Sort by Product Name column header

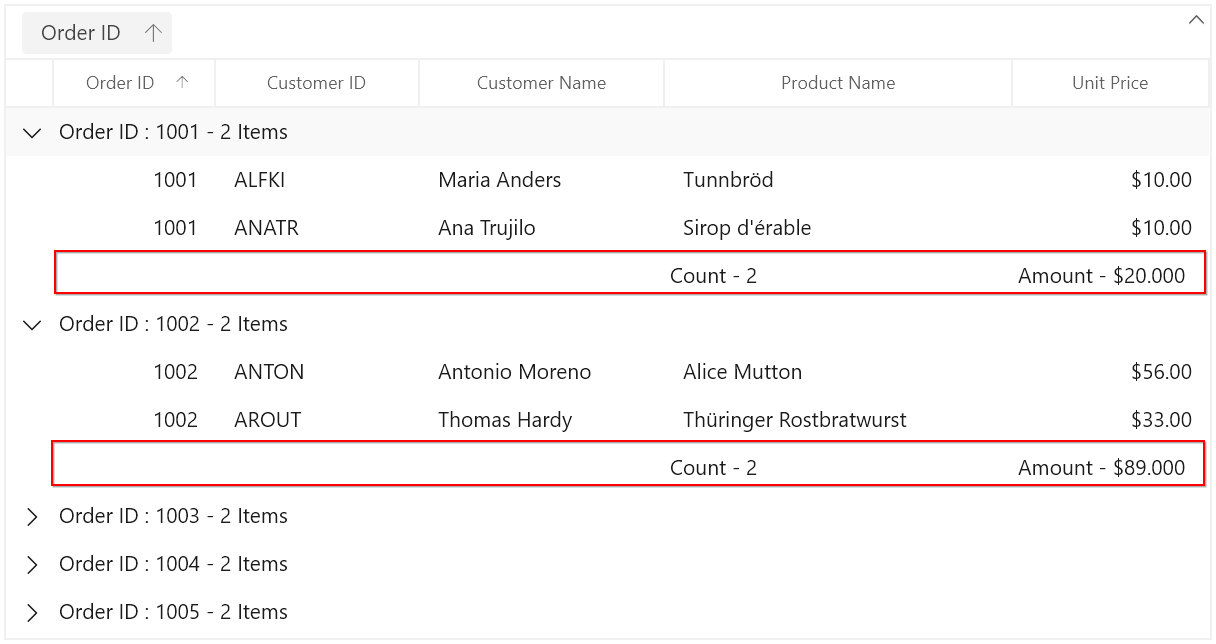tap(838, 83)
